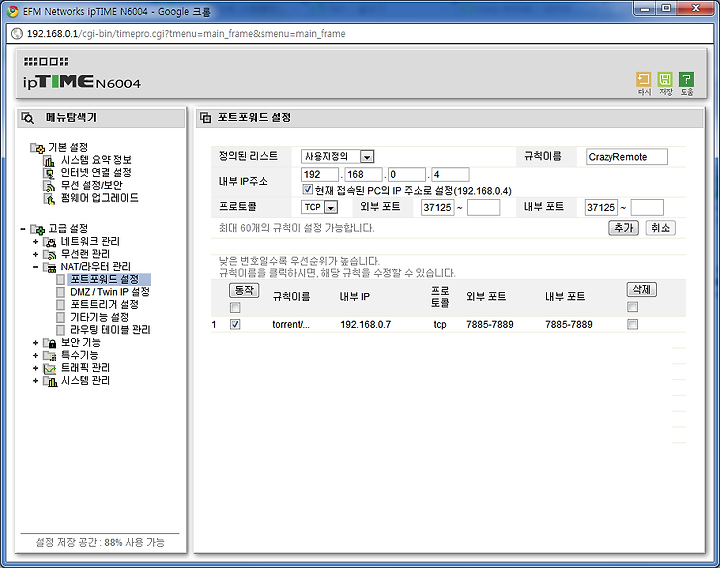Click the 동작 button

coord(244,290)
